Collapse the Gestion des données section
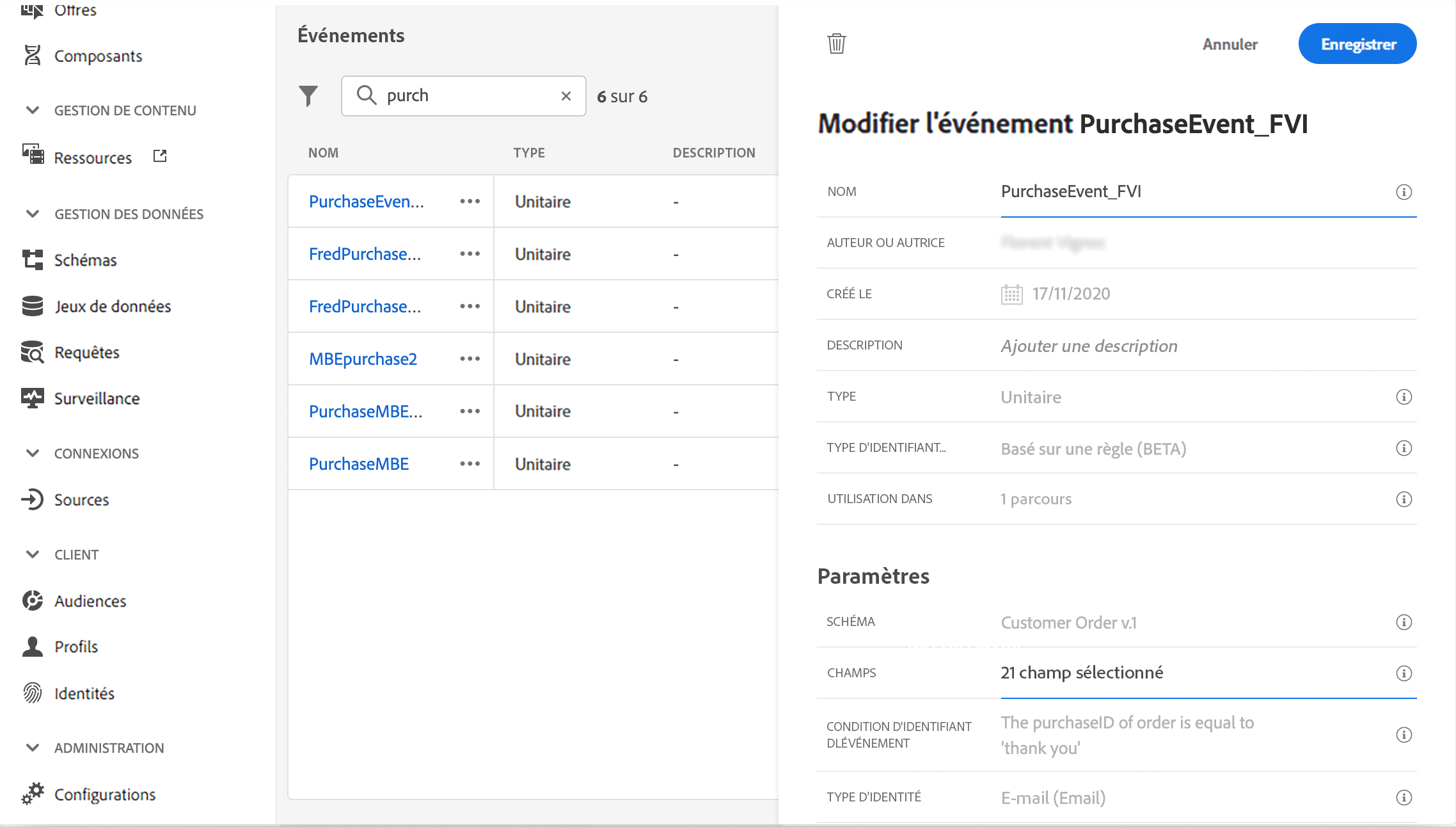Screen dimensions: 1456x827 click(33, 214)
